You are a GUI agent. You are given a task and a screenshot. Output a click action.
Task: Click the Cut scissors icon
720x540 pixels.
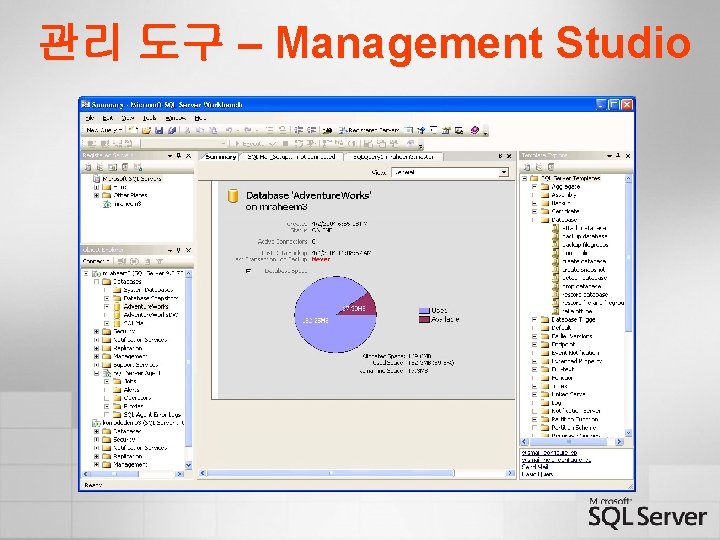point(187,130)
